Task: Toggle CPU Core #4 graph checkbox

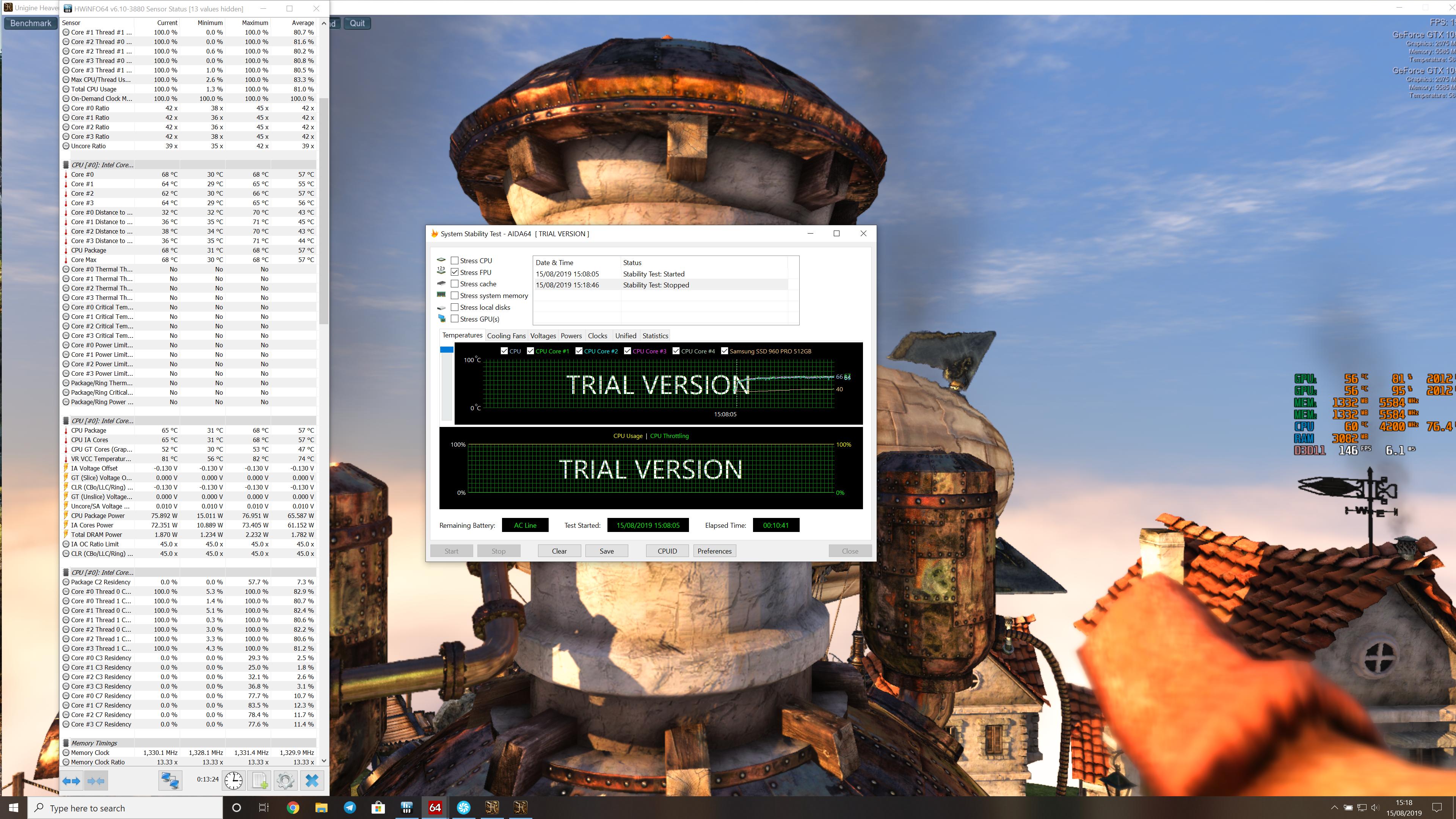Action: (676, 351)
